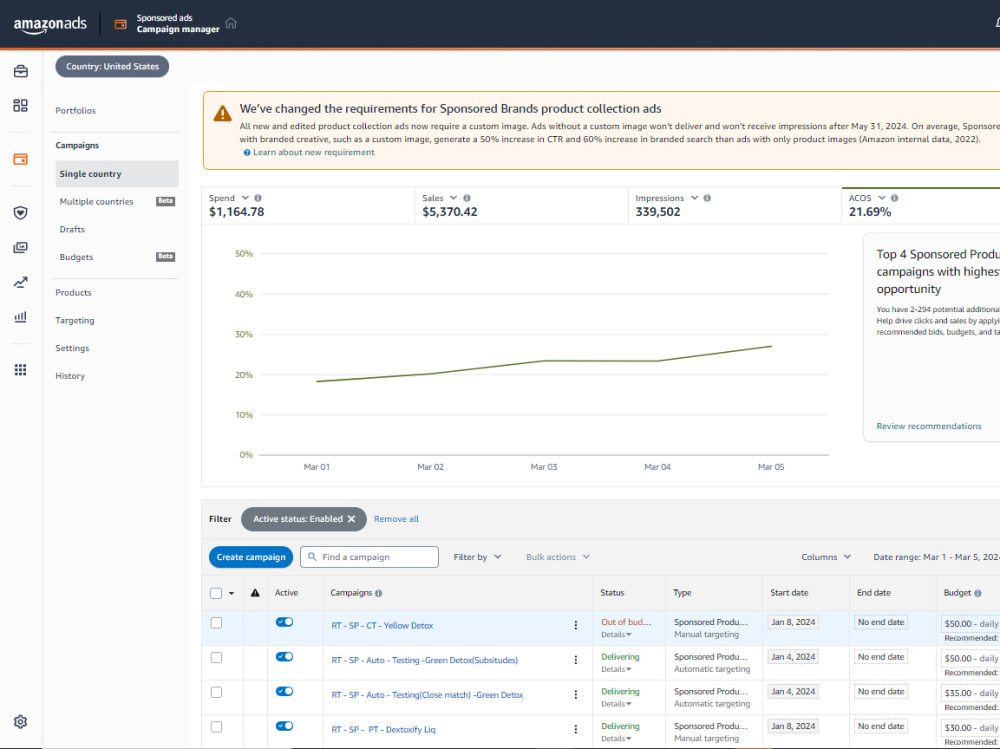Screen dimensions: 1000x749
Task: Open History in the side menu
Action: coord(70,376)
